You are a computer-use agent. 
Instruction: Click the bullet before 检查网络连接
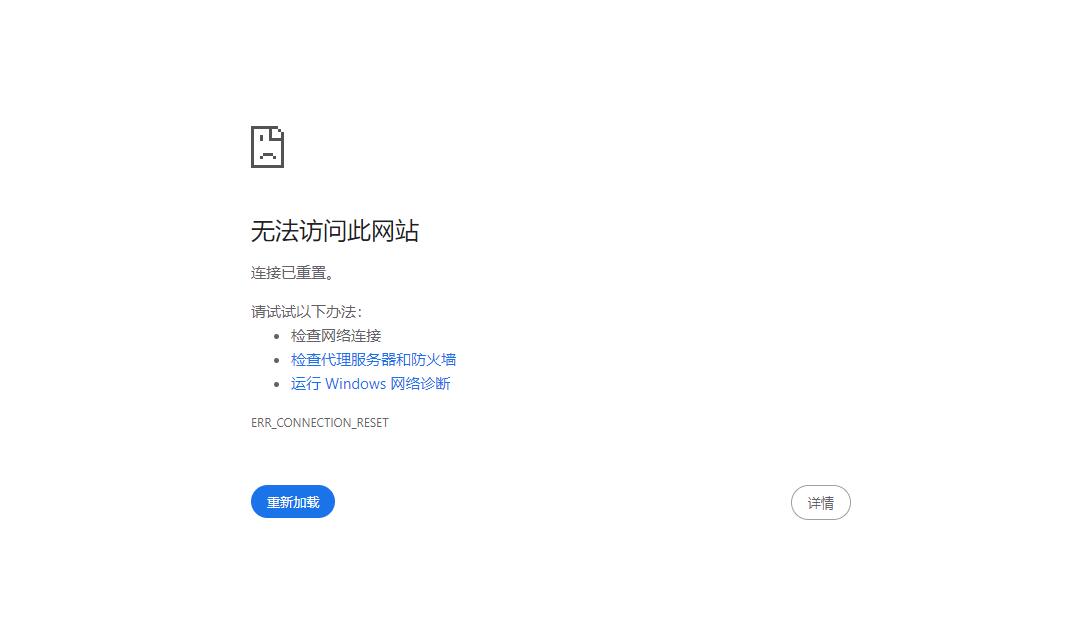pos(276,336)
